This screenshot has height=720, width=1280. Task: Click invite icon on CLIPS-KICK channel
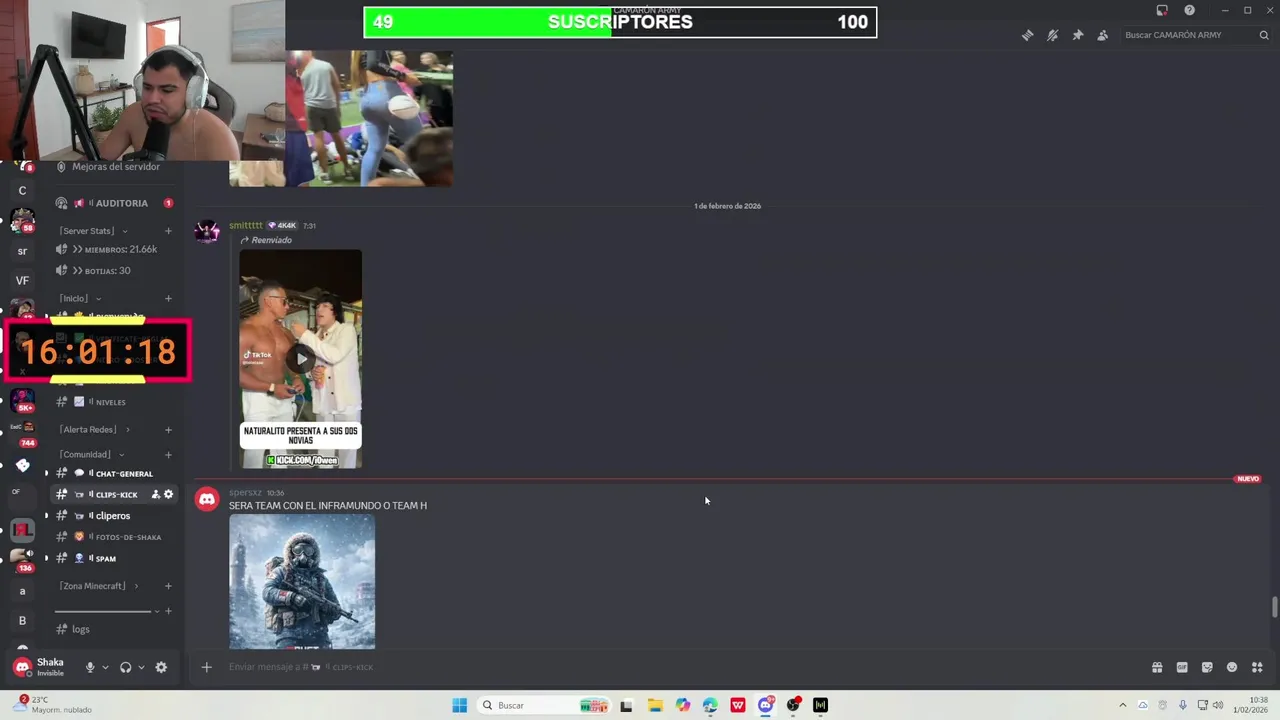pos(155,494)
